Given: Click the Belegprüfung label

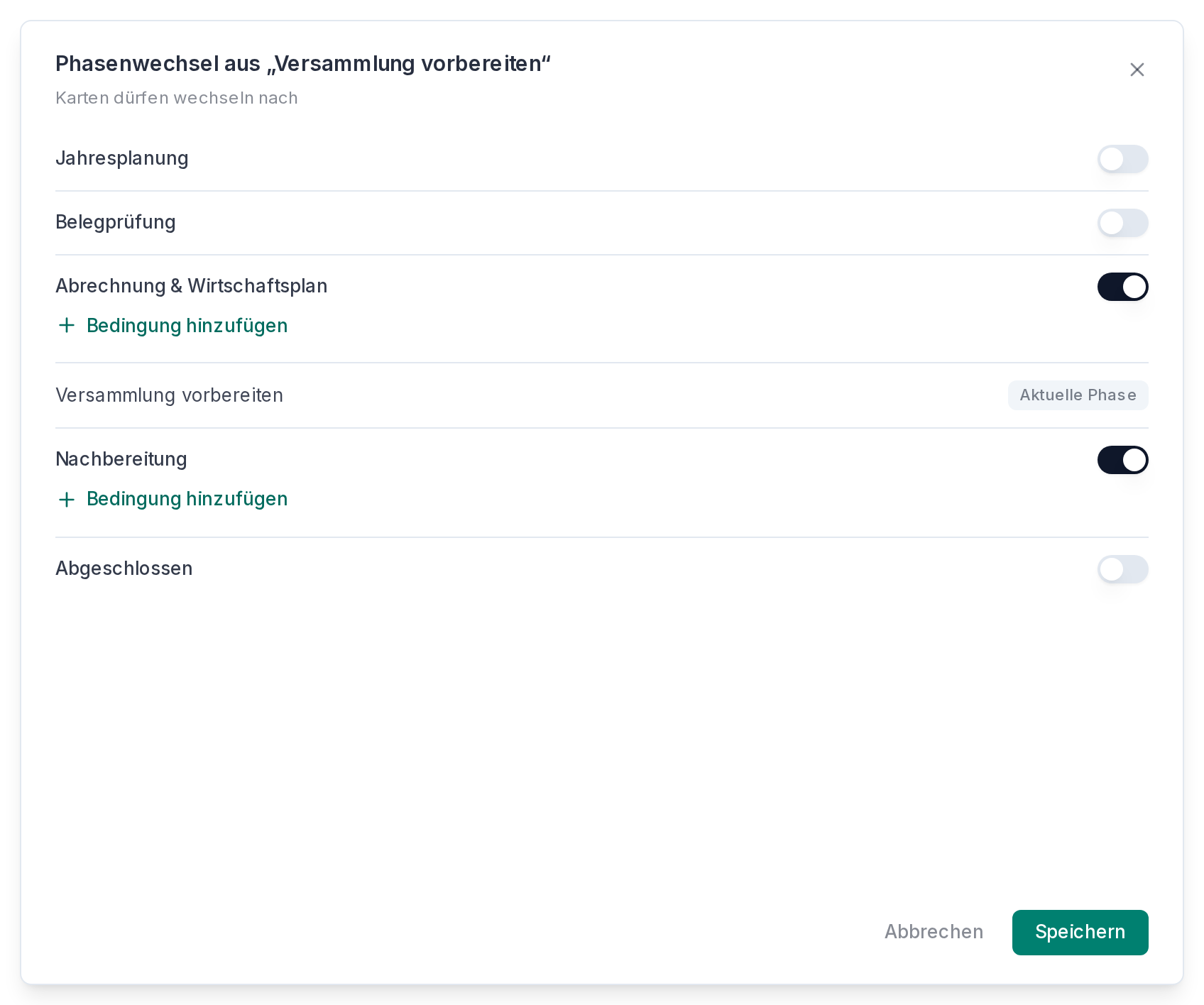Looking at the screenshot, I should [x=116, y=222].
